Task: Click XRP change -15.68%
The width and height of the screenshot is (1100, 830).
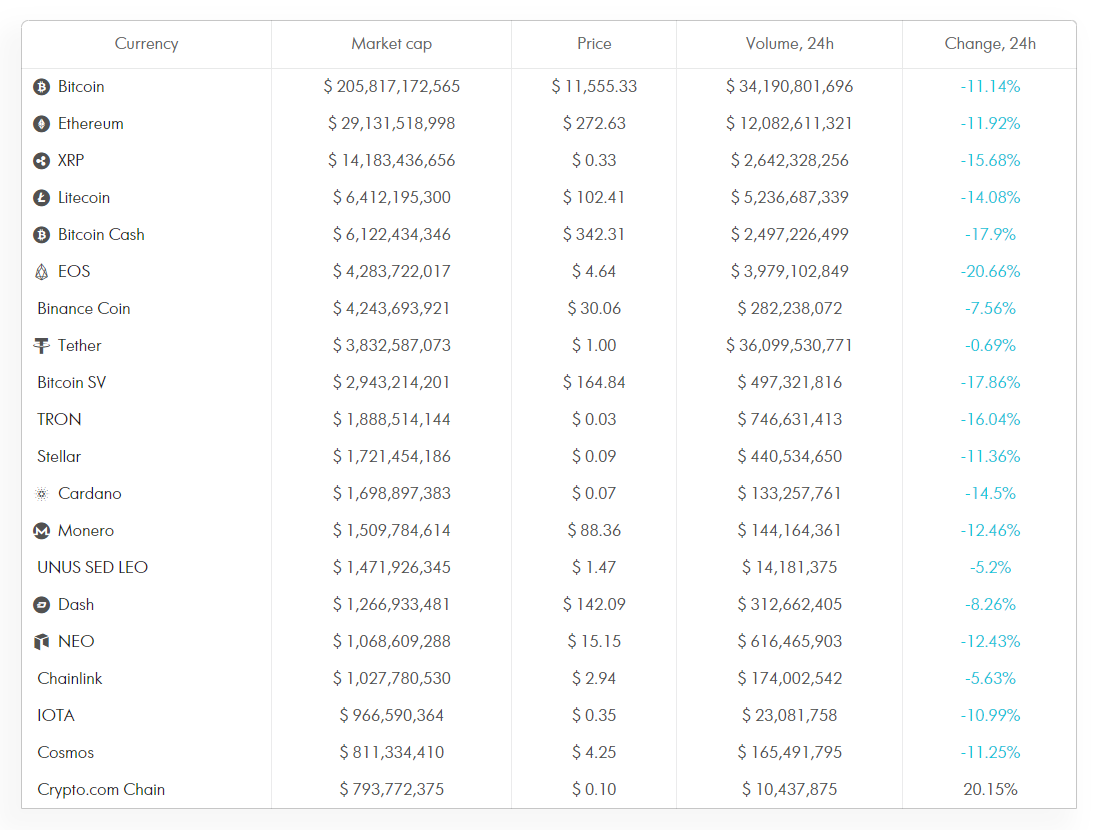Action: tap(990, 161)
